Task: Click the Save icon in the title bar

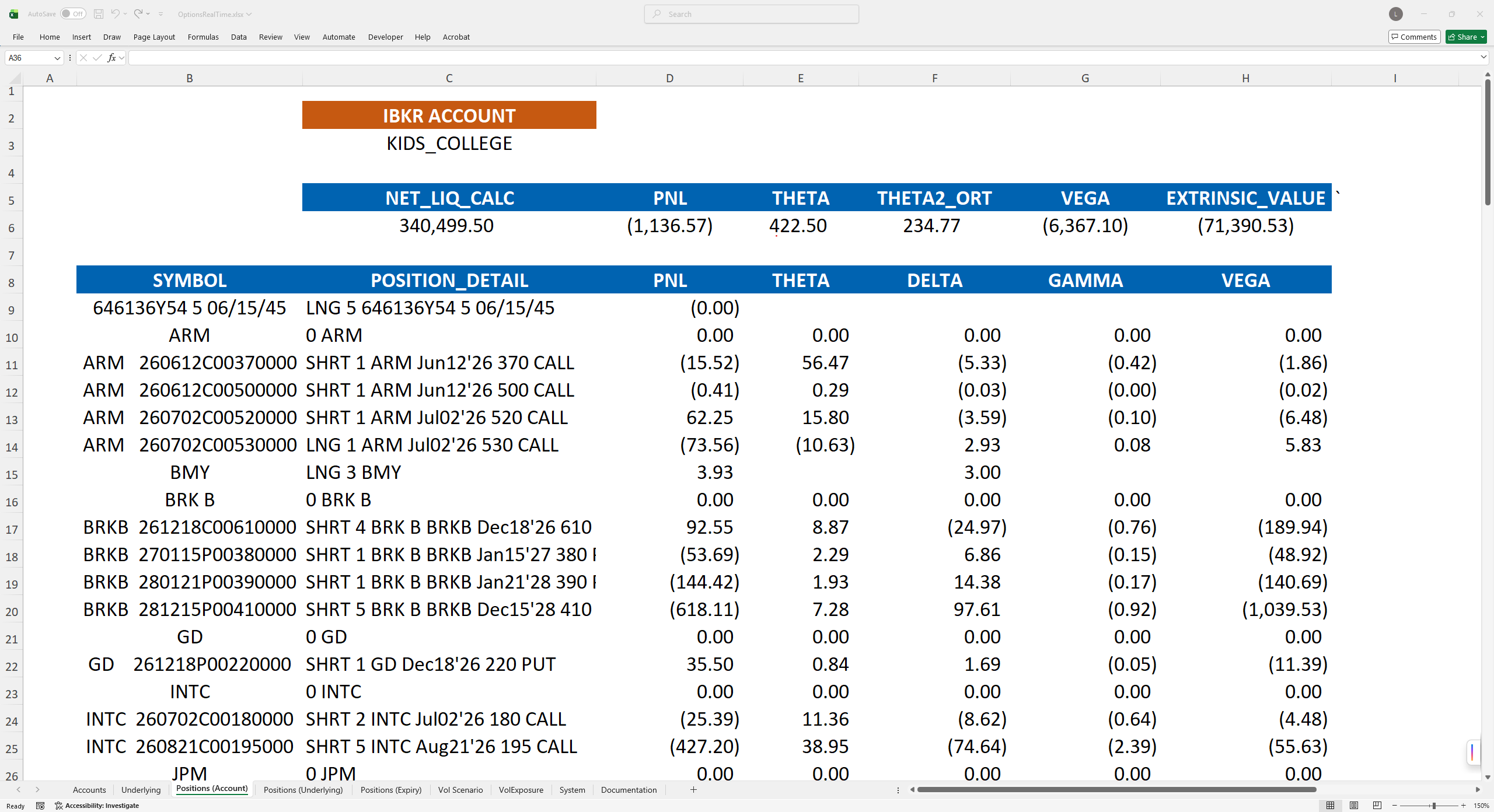Action: pos(98,14)
